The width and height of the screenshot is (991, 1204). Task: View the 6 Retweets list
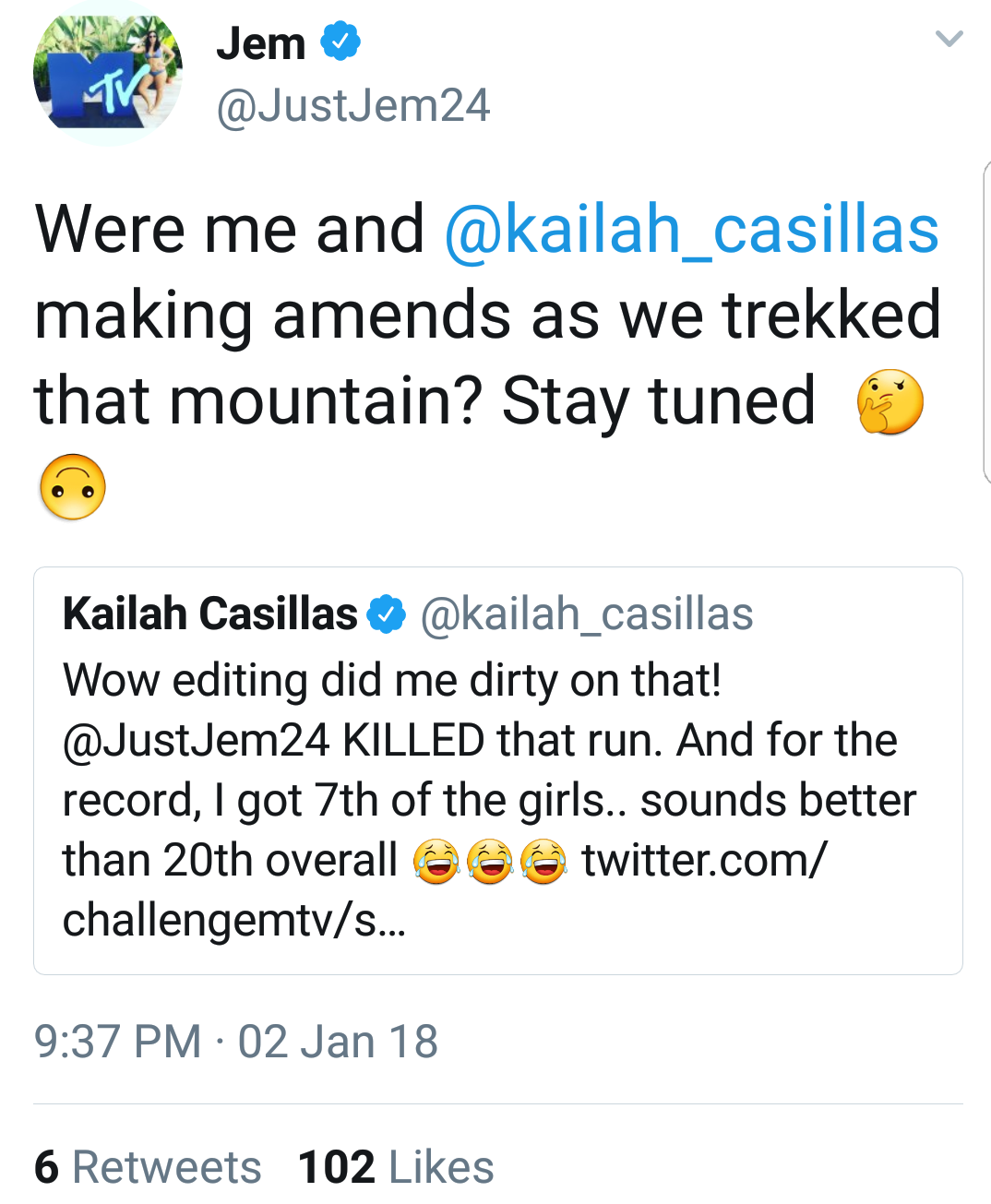tap(148, 1167)
